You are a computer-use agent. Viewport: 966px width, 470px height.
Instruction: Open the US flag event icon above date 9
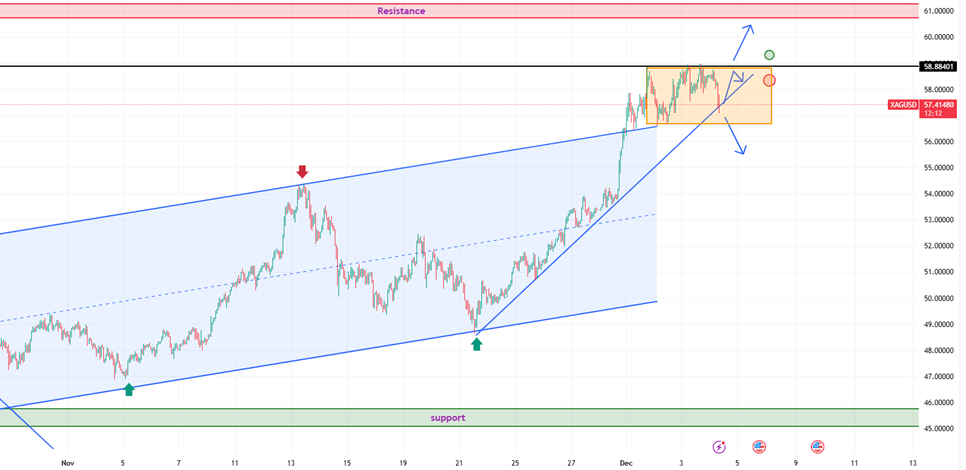(x=817, y=446)
